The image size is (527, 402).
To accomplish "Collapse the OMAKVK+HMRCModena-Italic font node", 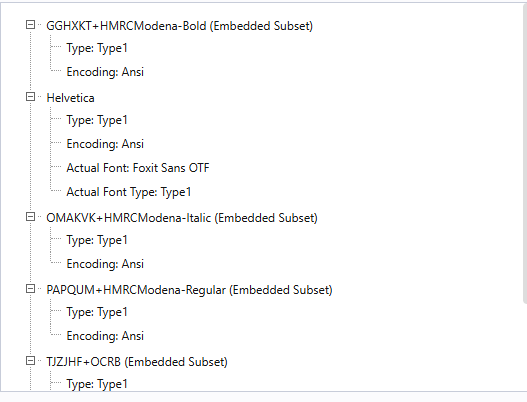I will 30,217.
